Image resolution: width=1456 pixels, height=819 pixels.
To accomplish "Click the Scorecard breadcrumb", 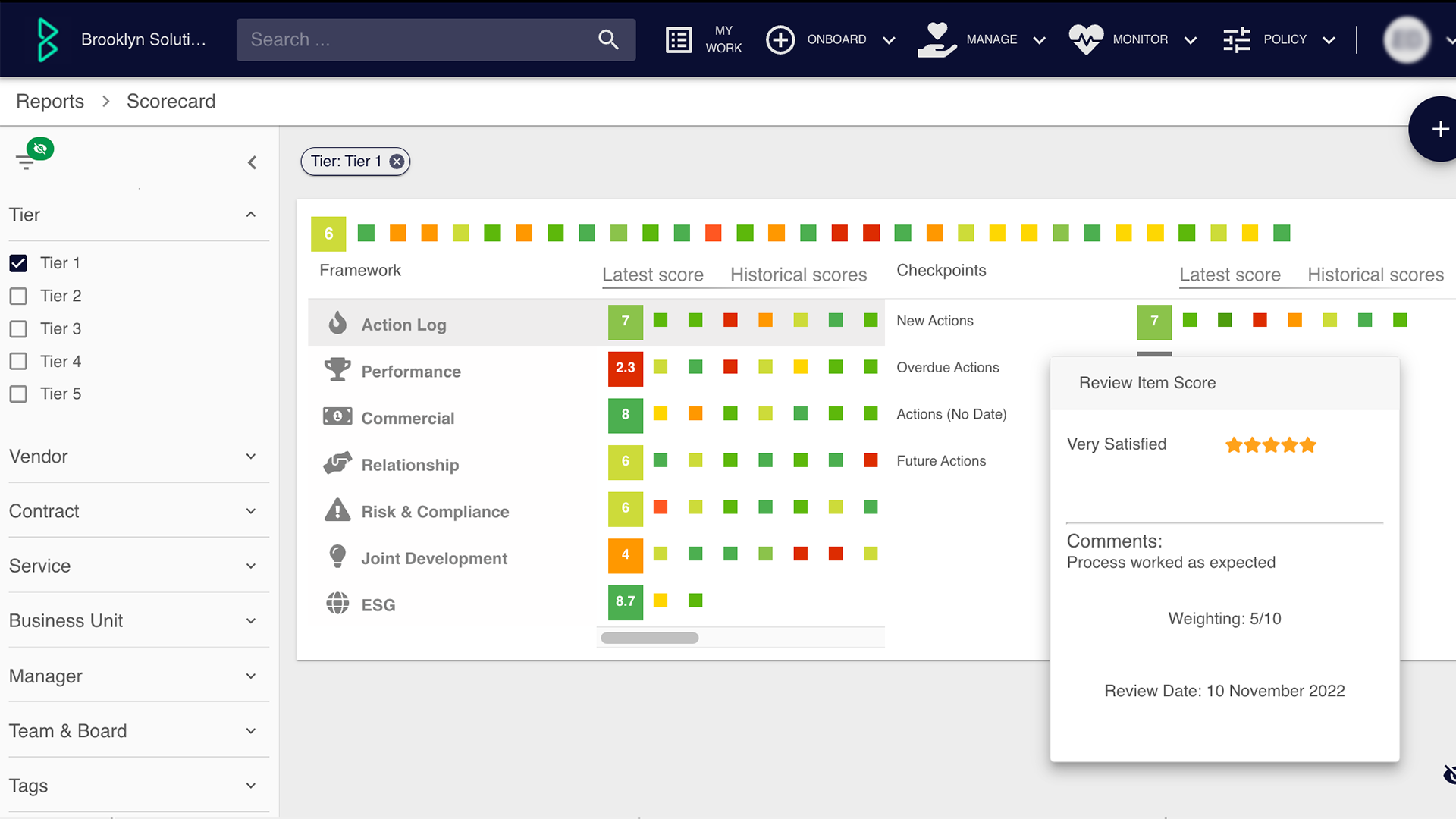I will 171,101.
